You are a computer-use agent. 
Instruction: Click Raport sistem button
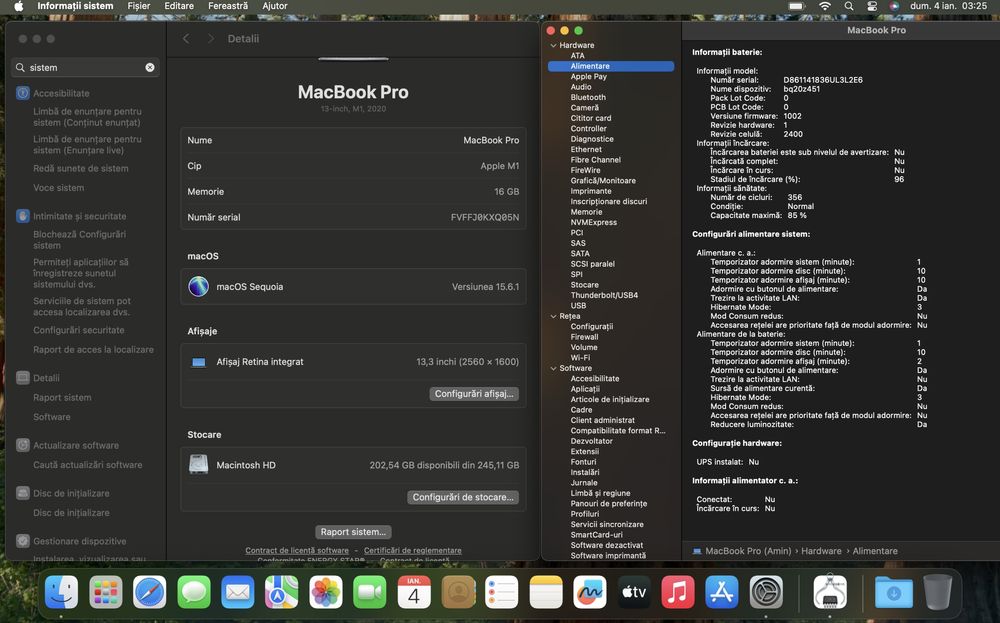tap(353, 532)
